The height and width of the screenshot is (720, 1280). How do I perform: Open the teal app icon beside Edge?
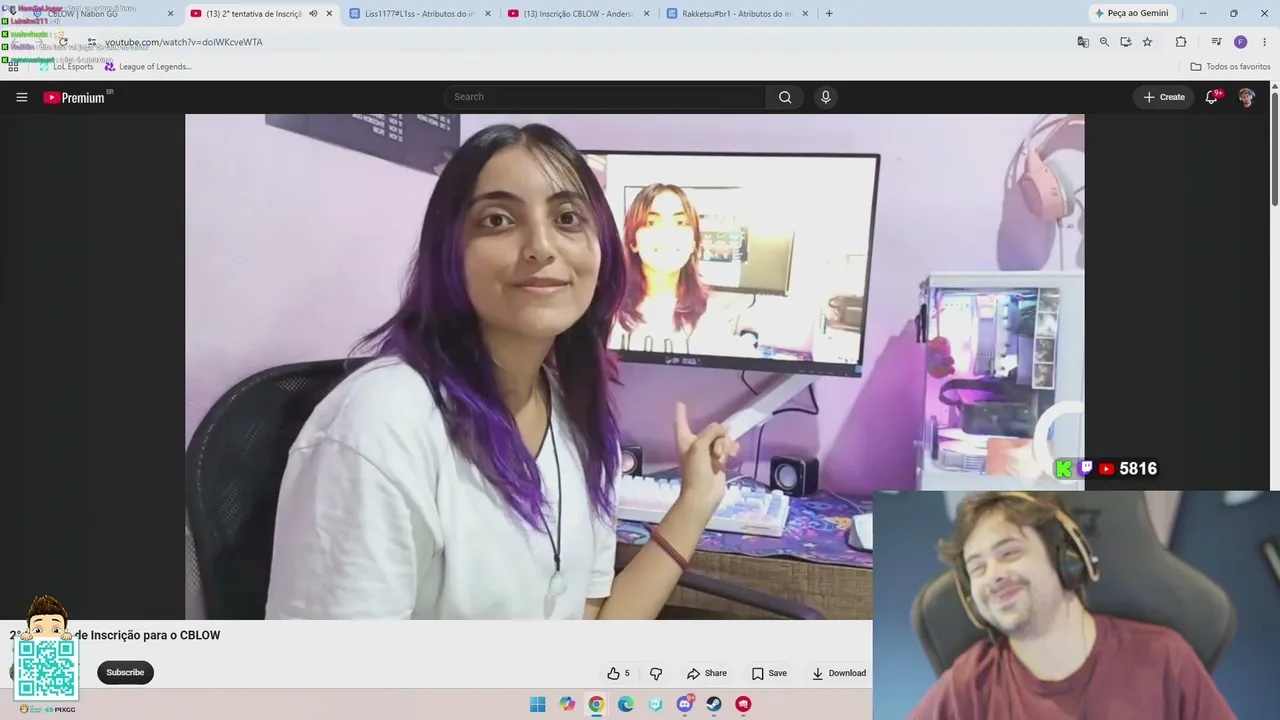point(656,704)
